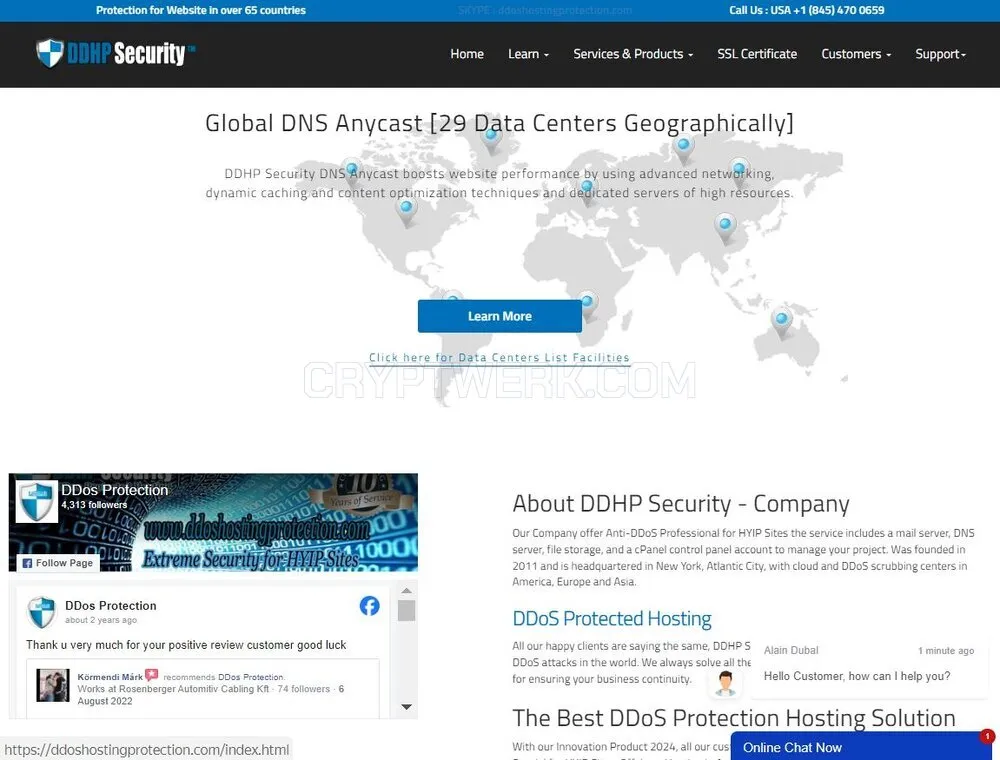Click the 'About DDHP Security - Company' heading

[680, 504]
